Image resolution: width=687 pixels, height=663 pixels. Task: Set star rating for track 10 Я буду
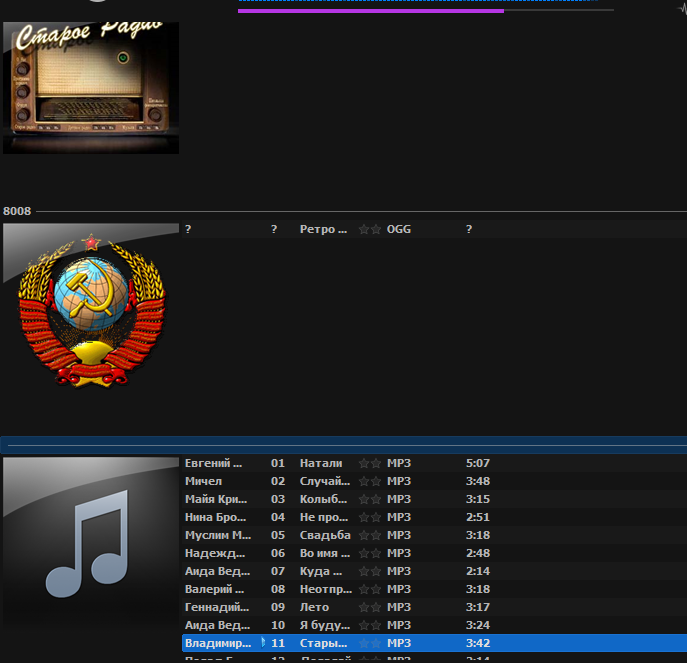click(369, 625)
